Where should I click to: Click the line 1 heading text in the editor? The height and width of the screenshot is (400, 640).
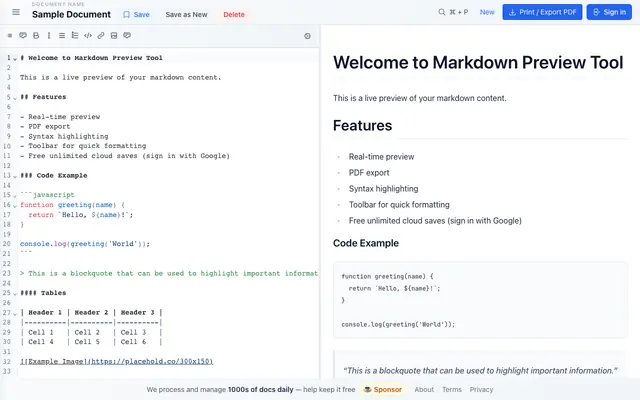pyautogui.click(x=91, y=58)
